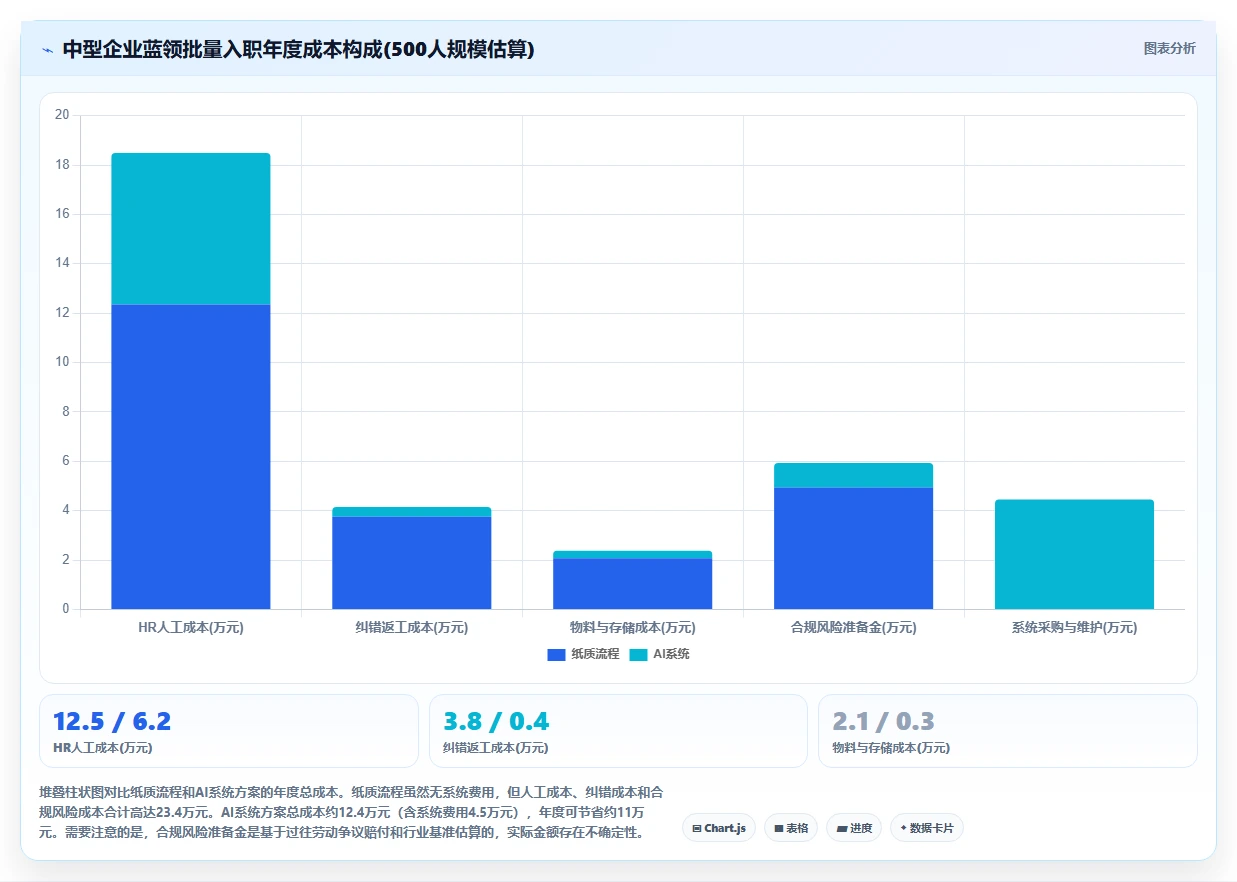Click x-axis label 合规风险准备金(万元)

[x=854, y=628]
